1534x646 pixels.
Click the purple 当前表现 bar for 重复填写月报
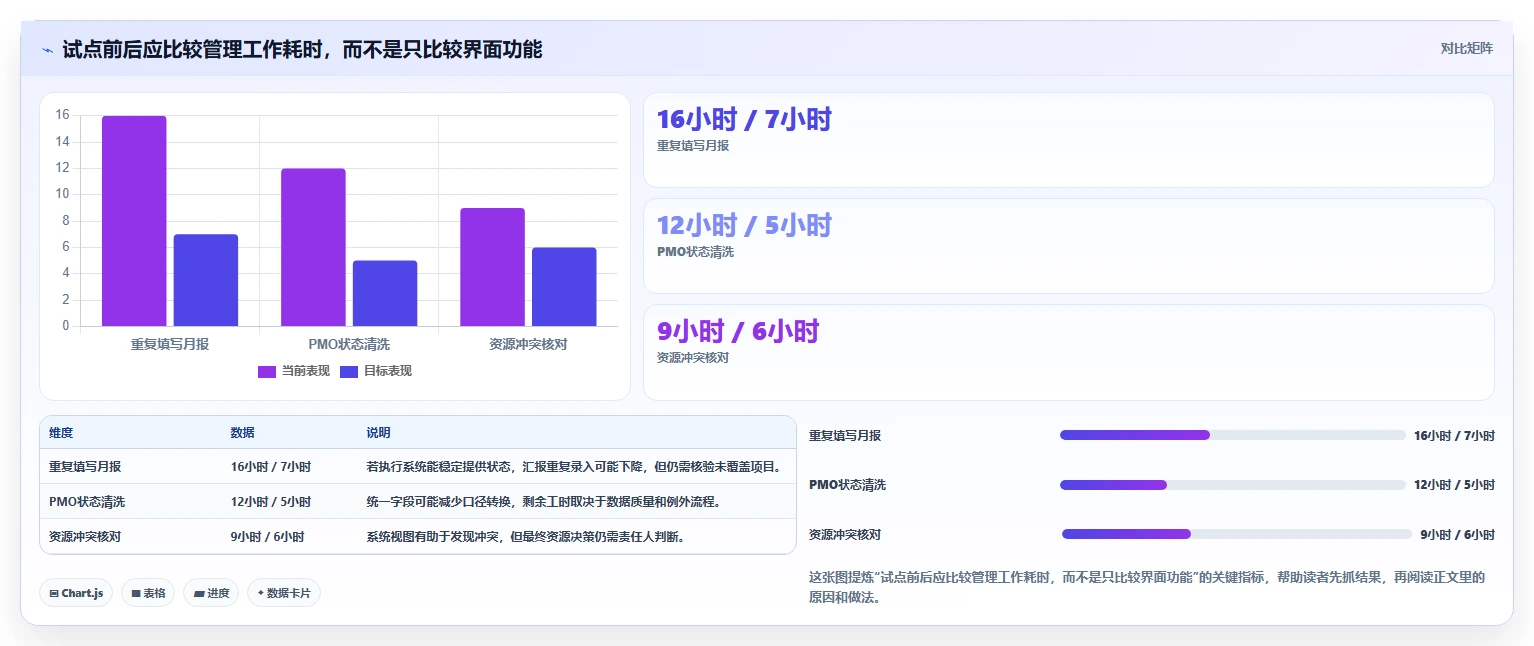(x=134, y=221)
